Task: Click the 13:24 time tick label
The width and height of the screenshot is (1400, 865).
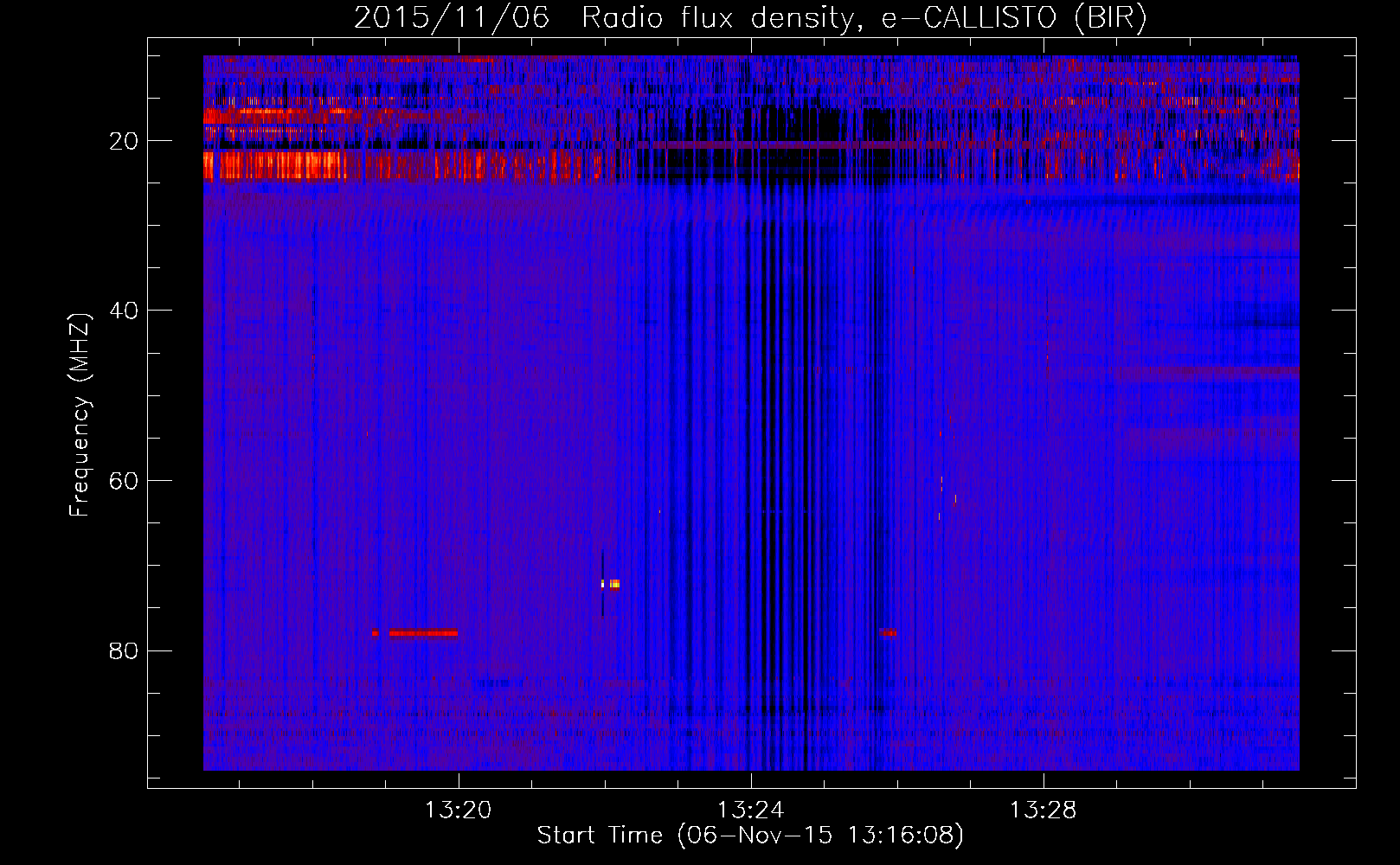Action: click(x=750, y=811)
